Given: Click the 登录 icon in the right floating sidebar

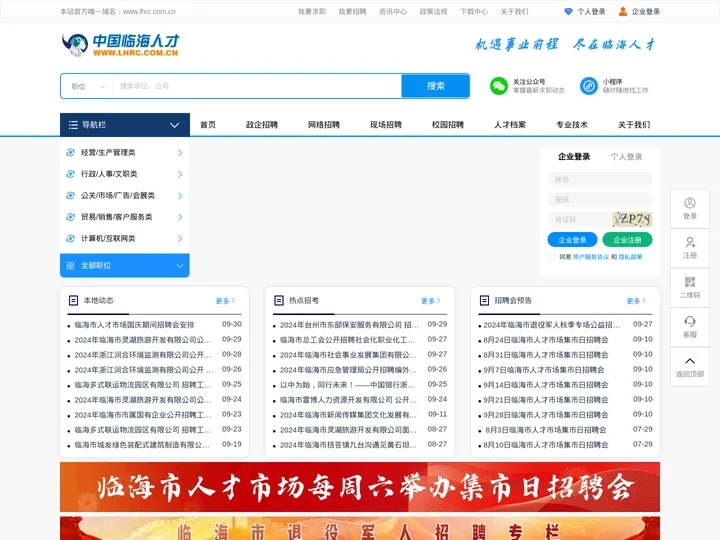Looking at the screenshot, I should [690, 202].
